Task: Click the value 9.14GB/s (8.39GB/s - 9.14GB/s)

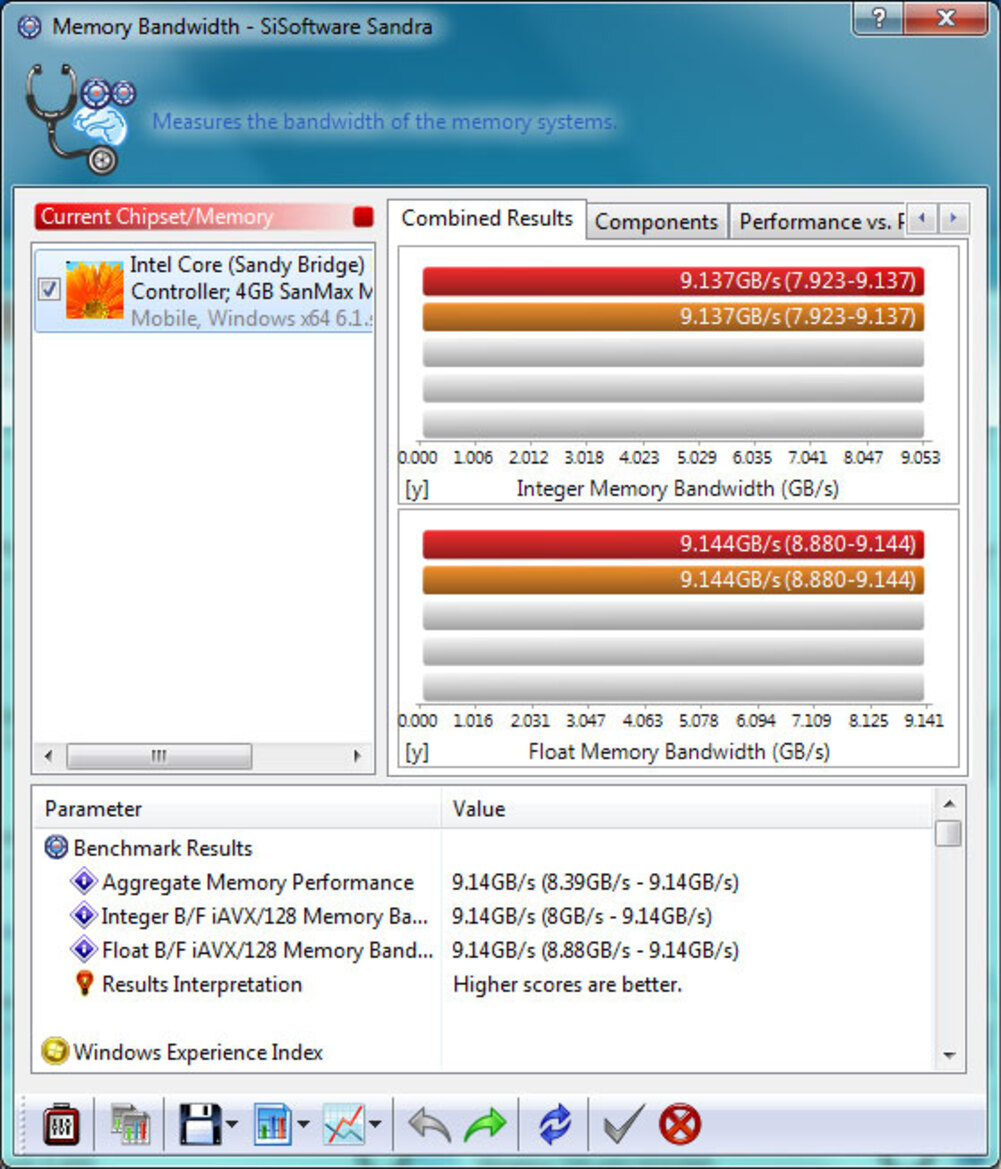Action: (595, 882)
